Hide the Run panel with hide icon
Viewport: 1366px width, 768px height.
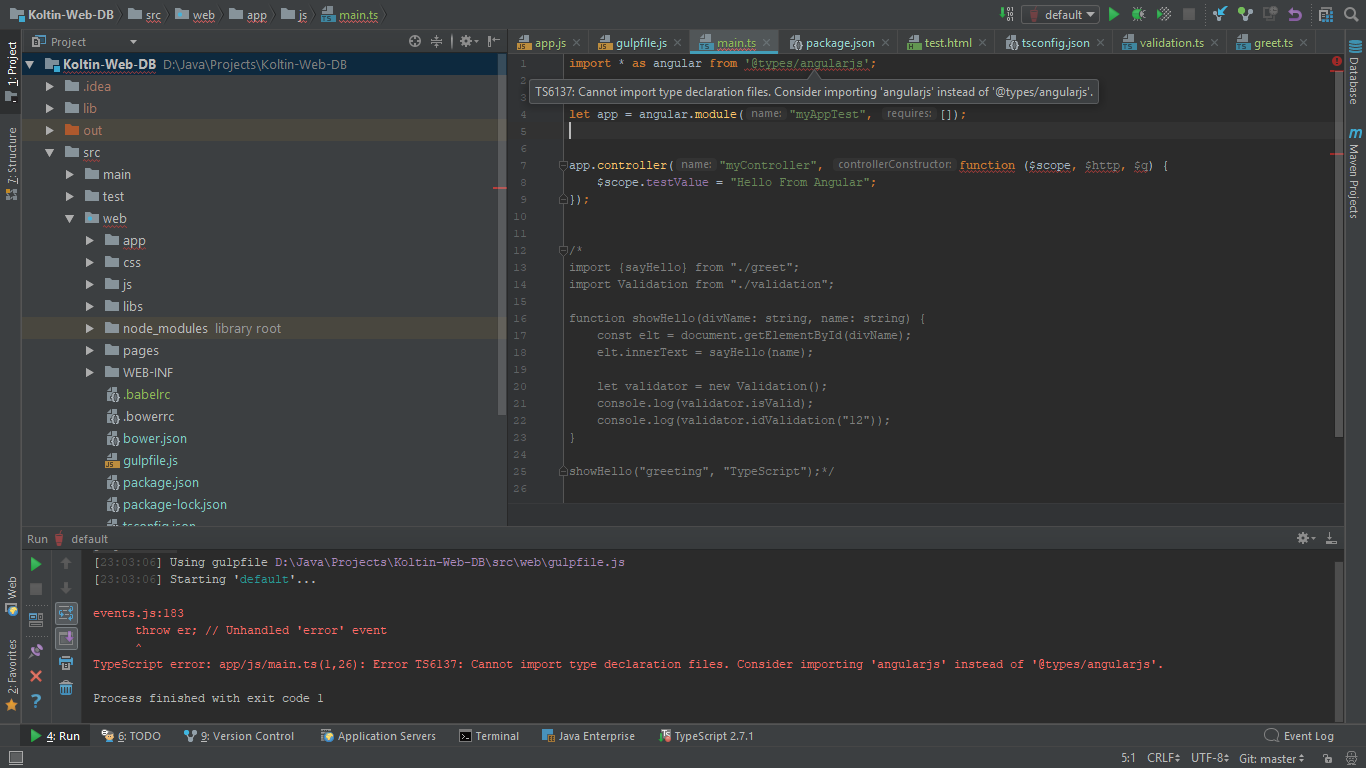[x=1332, y=538]
